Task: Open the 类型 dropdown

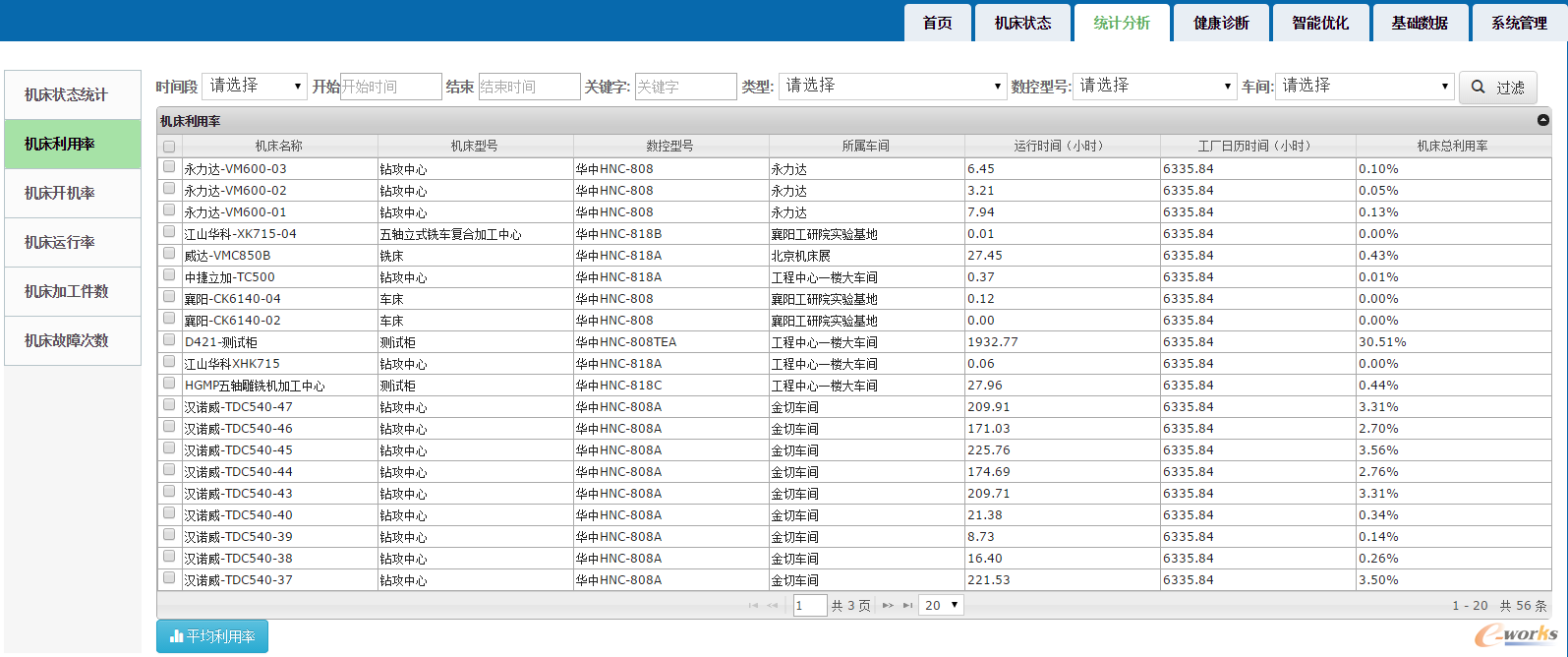Action: tap(892, 87)
